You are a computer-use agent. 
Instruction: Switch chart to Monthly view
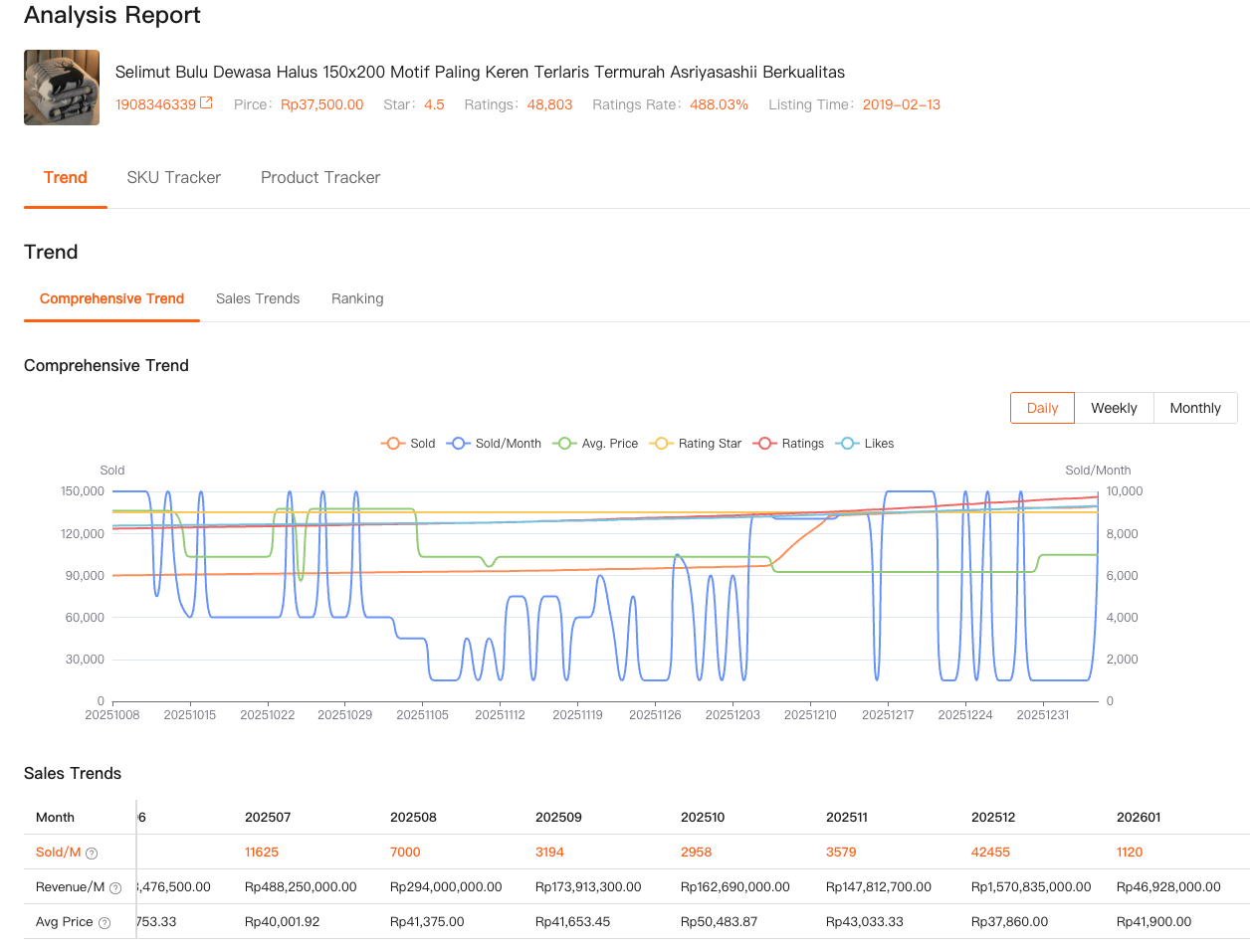pyautogui.click(x=1194, y=408)
